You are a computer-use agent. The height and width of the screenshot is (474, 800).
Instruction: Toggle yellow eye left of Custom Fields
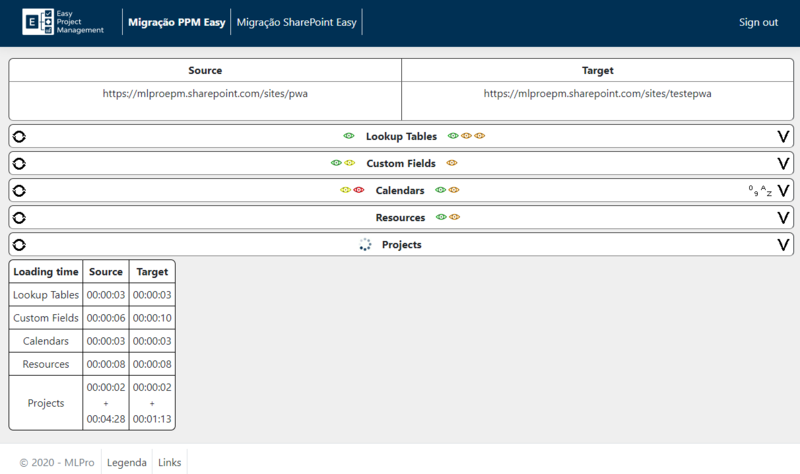coord(349,163)
